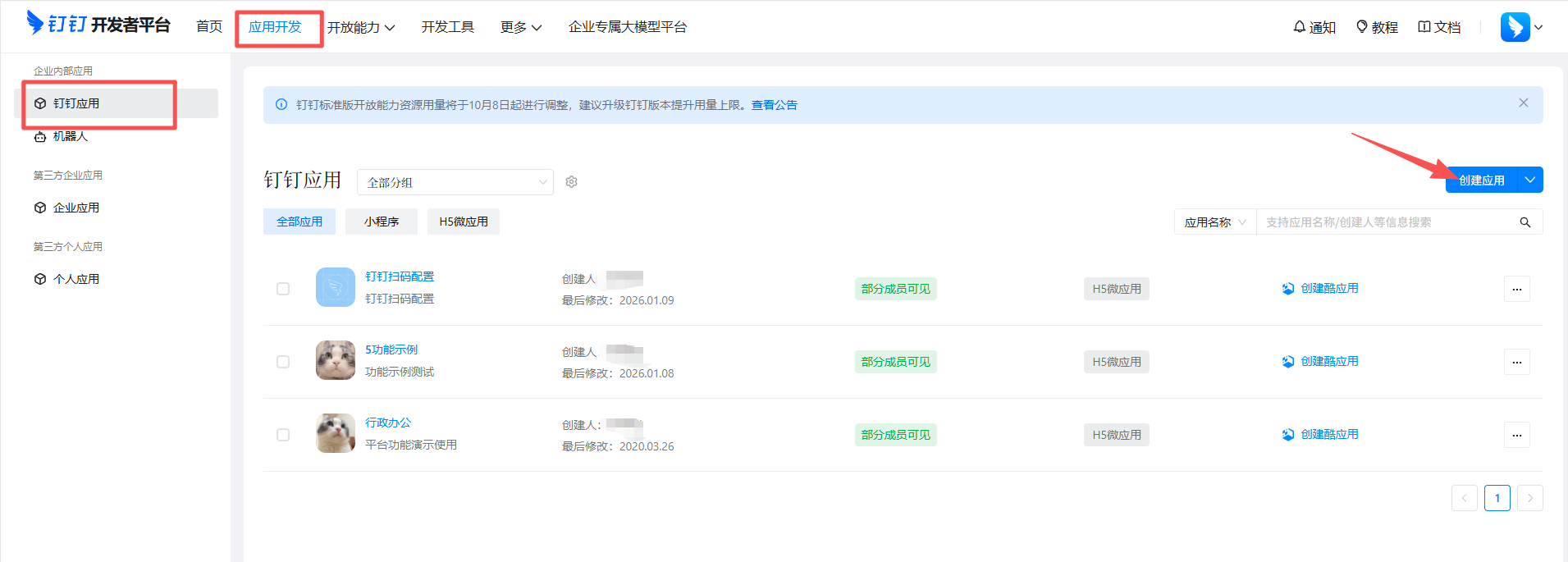Expand the 创建应用 dropdown arrow
This screenshot has width=1568, height=562.
coord(1530,180)
